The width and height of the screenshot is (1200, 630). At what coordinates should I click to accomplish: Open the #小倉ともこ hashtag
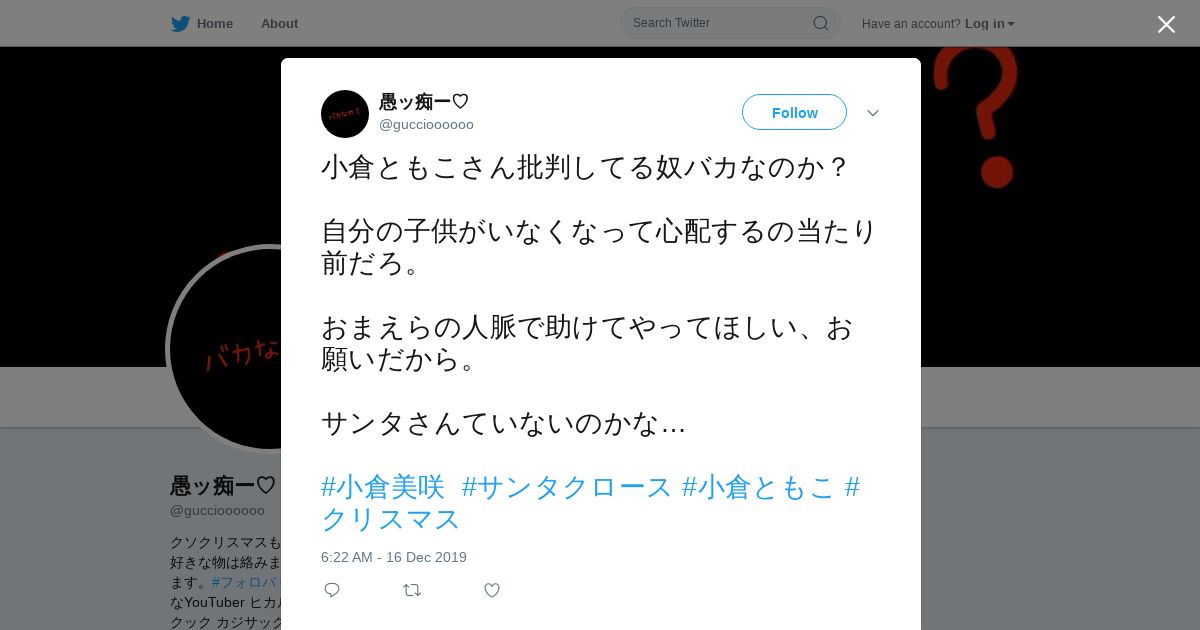click(758, 487)
